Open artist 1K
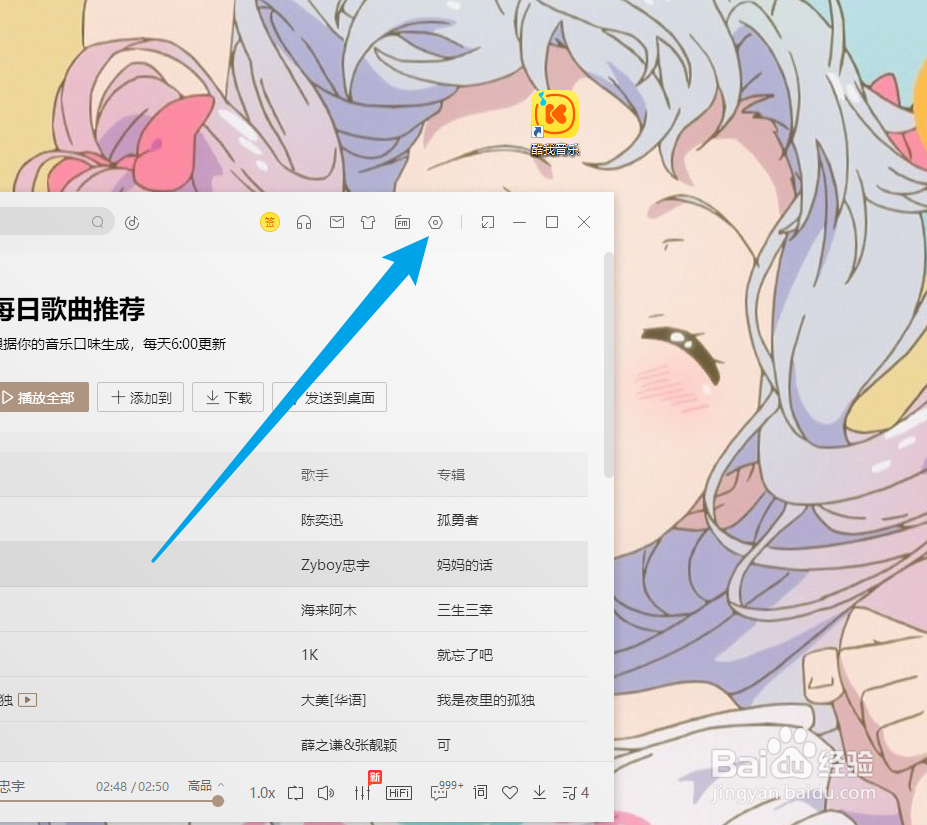Image resolution: width=927 pixels, height=825 pixels. (x=310, y=655)
